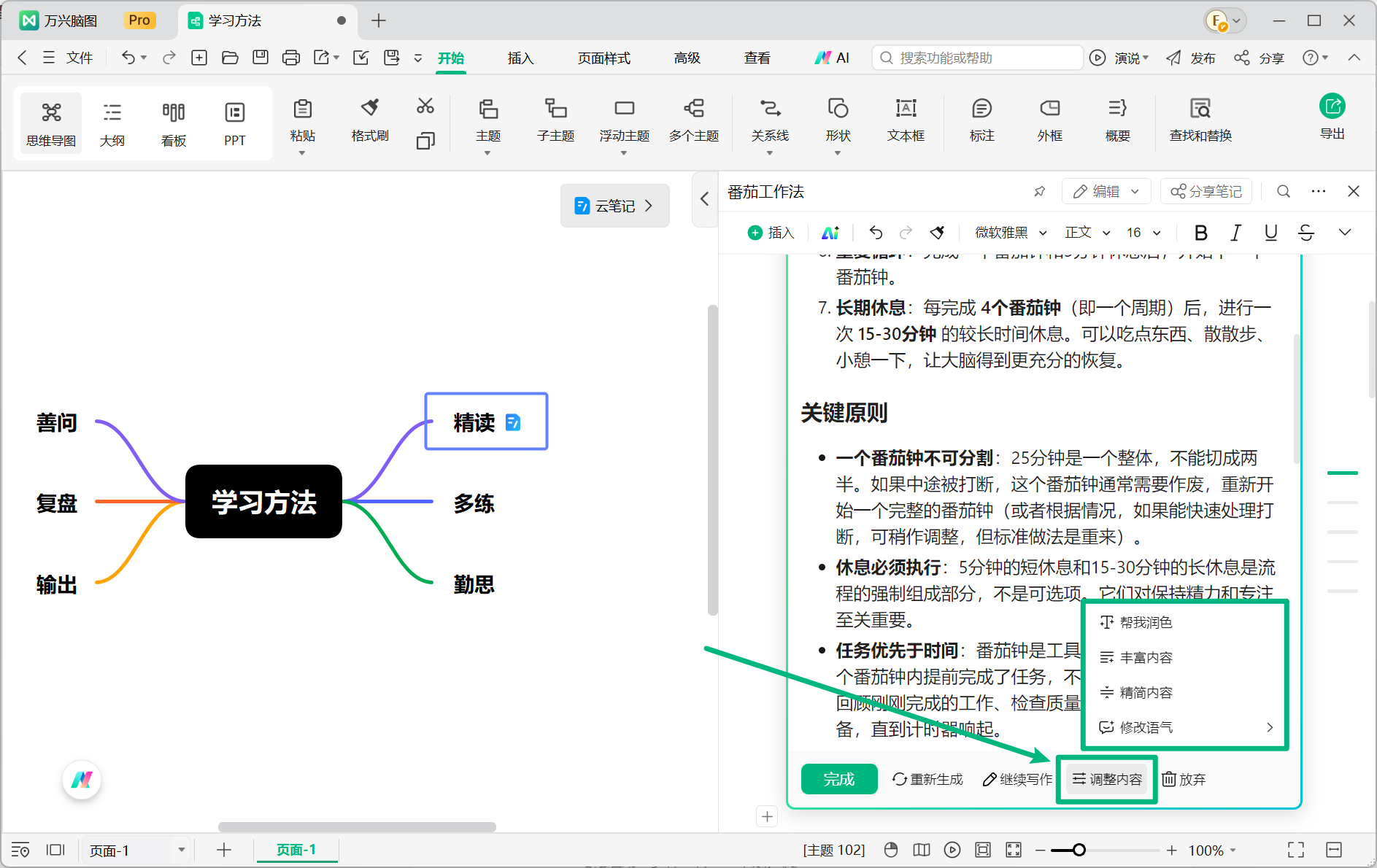
Task: Open the 云笔记 cloud notes button
Action: click(x=614, y=206)
